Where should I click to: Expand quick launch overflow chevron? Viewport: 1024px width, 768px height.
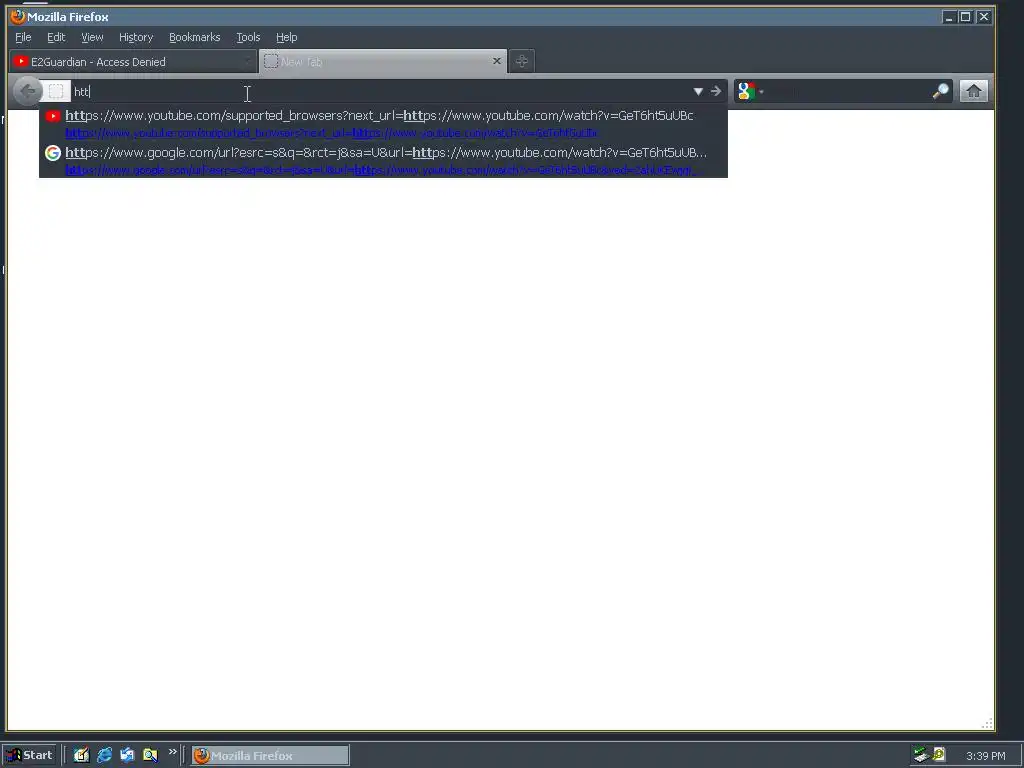[172, 752]
